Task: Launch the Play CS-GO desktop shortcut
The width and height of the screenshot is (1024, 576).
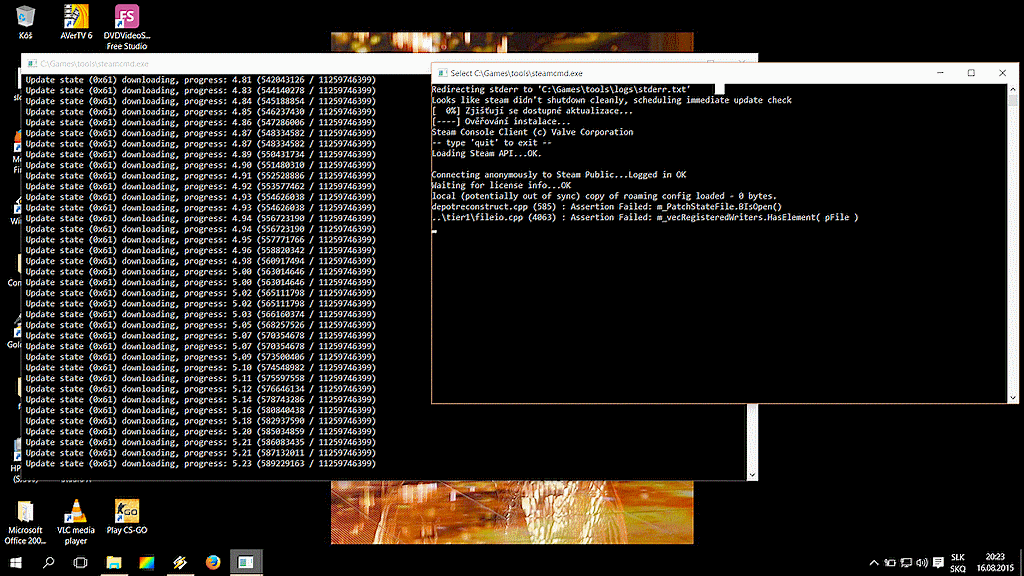Action: [127, 517]
